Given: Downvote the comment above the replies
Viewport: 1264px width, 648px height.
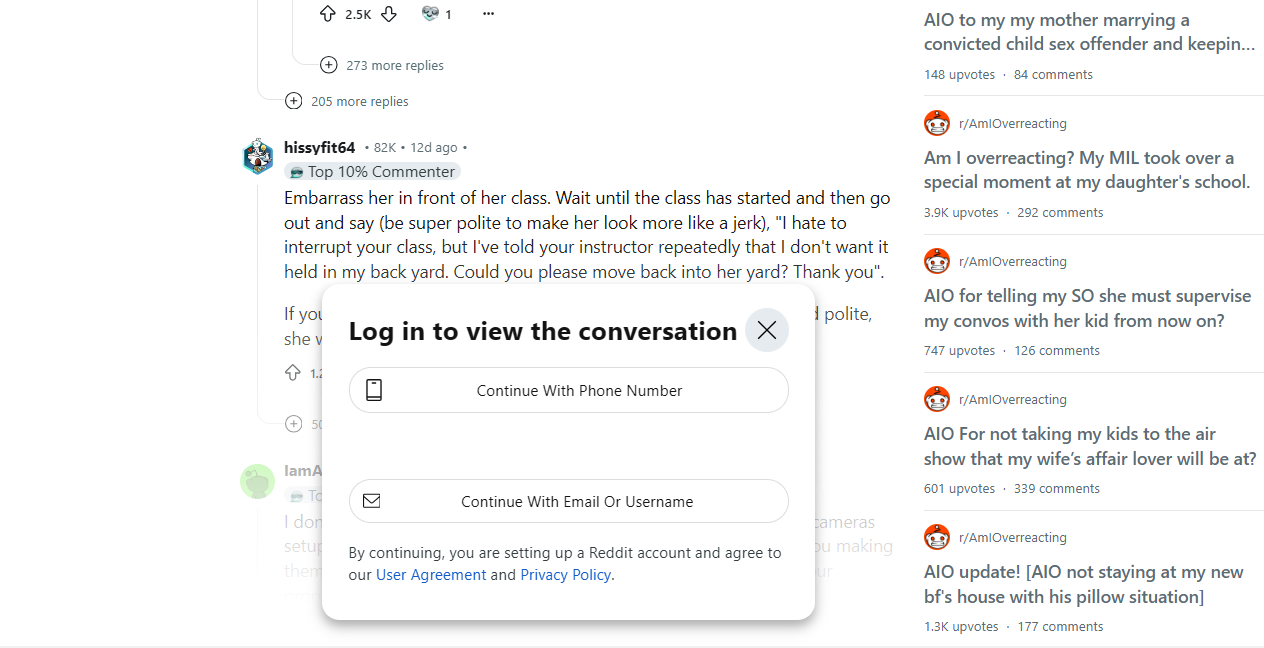Looking at the screenshot, I should (389, 14).
